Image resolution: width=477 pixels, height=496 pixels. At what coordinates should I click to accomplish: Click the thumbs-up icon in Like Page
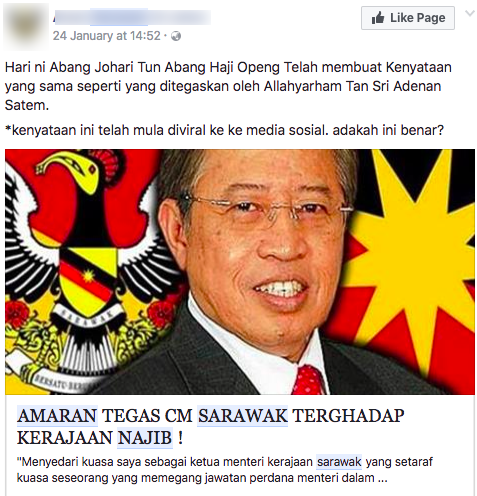click(x=378, y=17)
